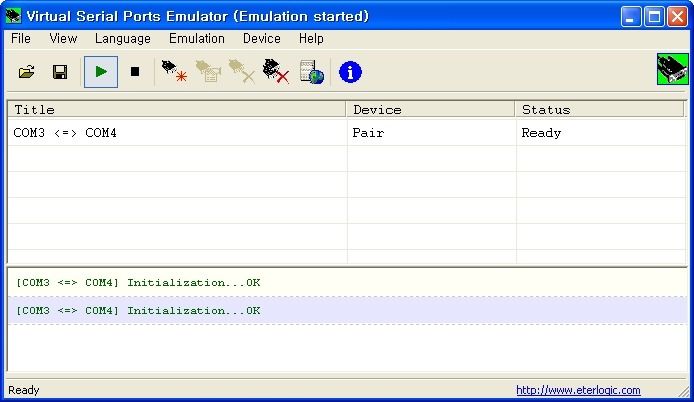Click the grayed reinitialize device icon
This screenshot has height=402, width=694.
click(208, 72)
